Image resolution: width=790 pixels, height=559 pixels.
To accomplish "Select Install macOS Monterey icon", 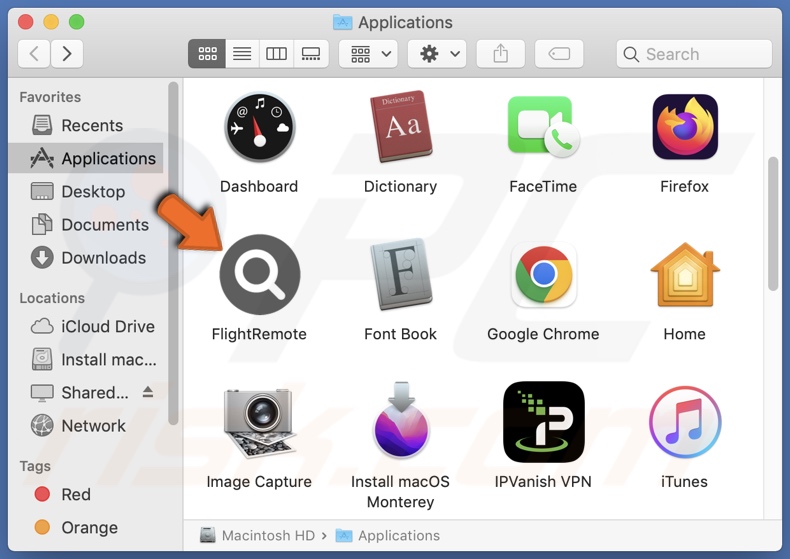I will coord(401,420).
